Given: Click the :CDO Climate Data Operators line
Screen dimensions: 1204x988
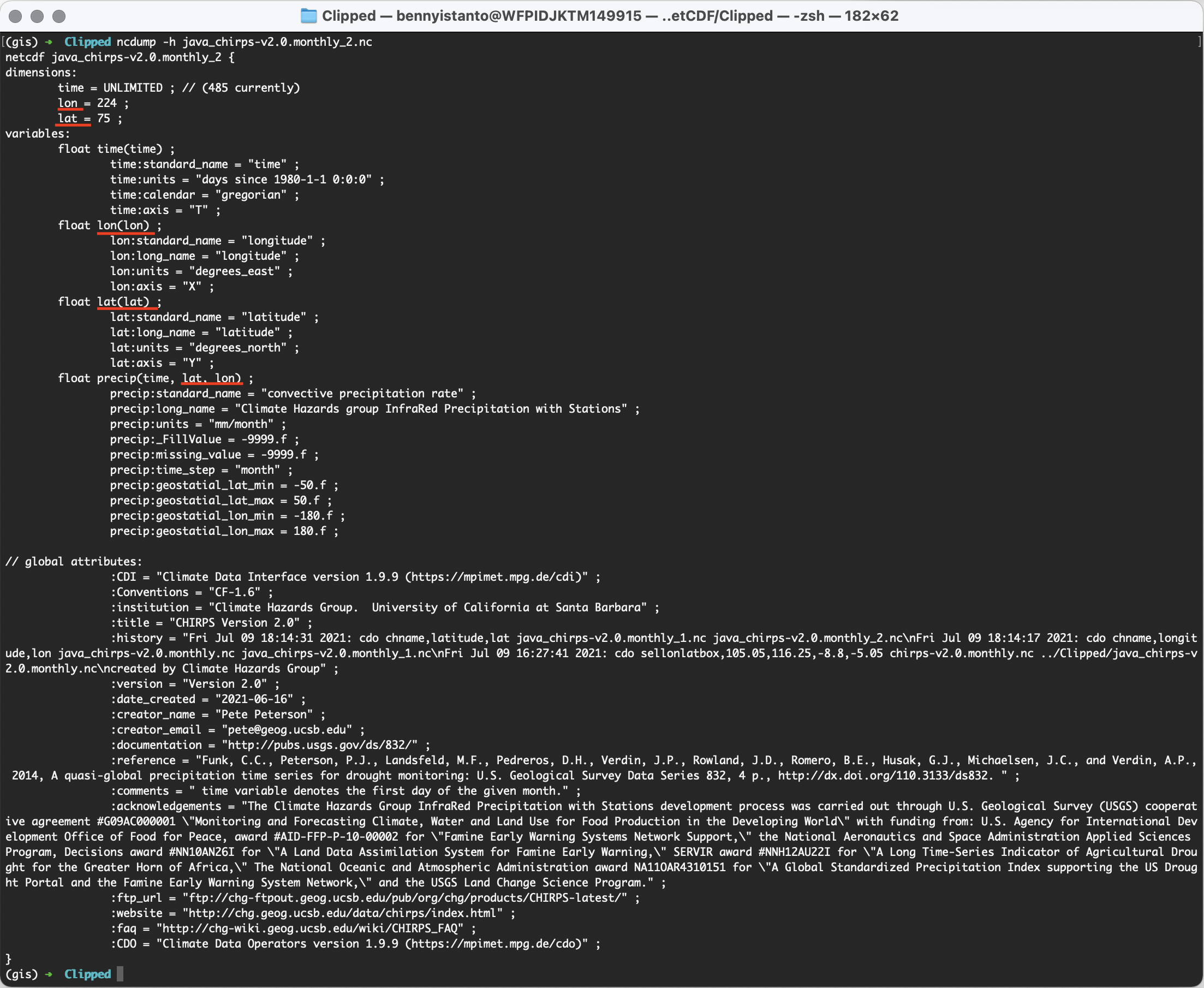Looking at the screenshot, I should point(356,944).
